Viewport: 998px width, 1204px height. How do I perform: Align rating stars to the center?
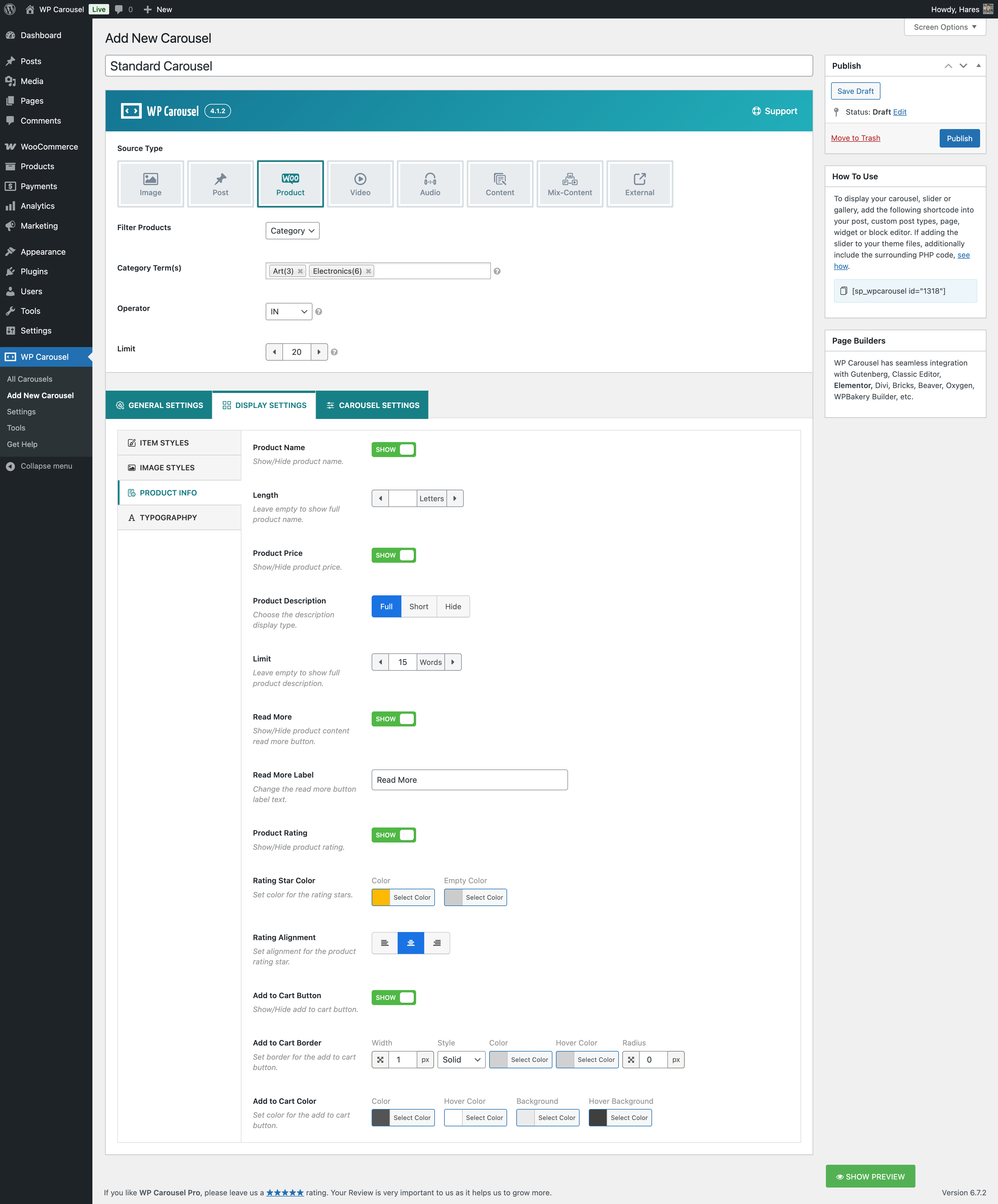[x=411, y=943]
